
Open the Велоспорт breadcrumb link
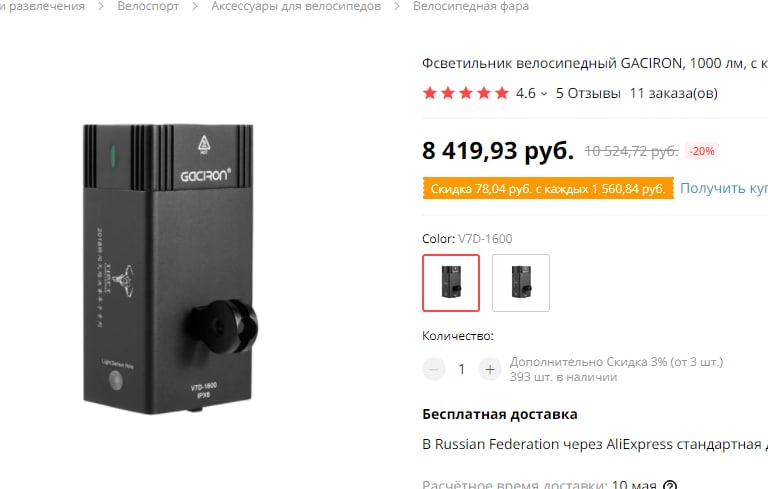148,6
